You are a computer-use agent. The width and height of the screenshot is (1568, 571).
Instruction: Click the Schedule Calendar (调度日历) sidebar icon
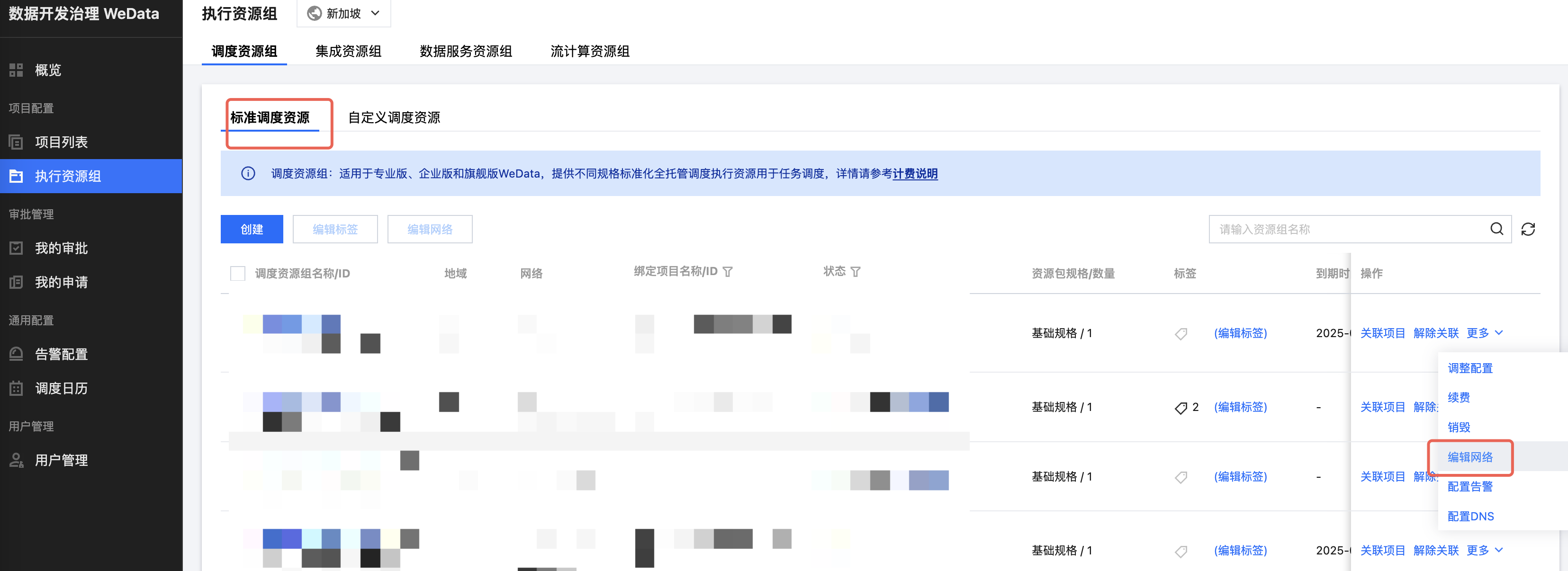17,388
